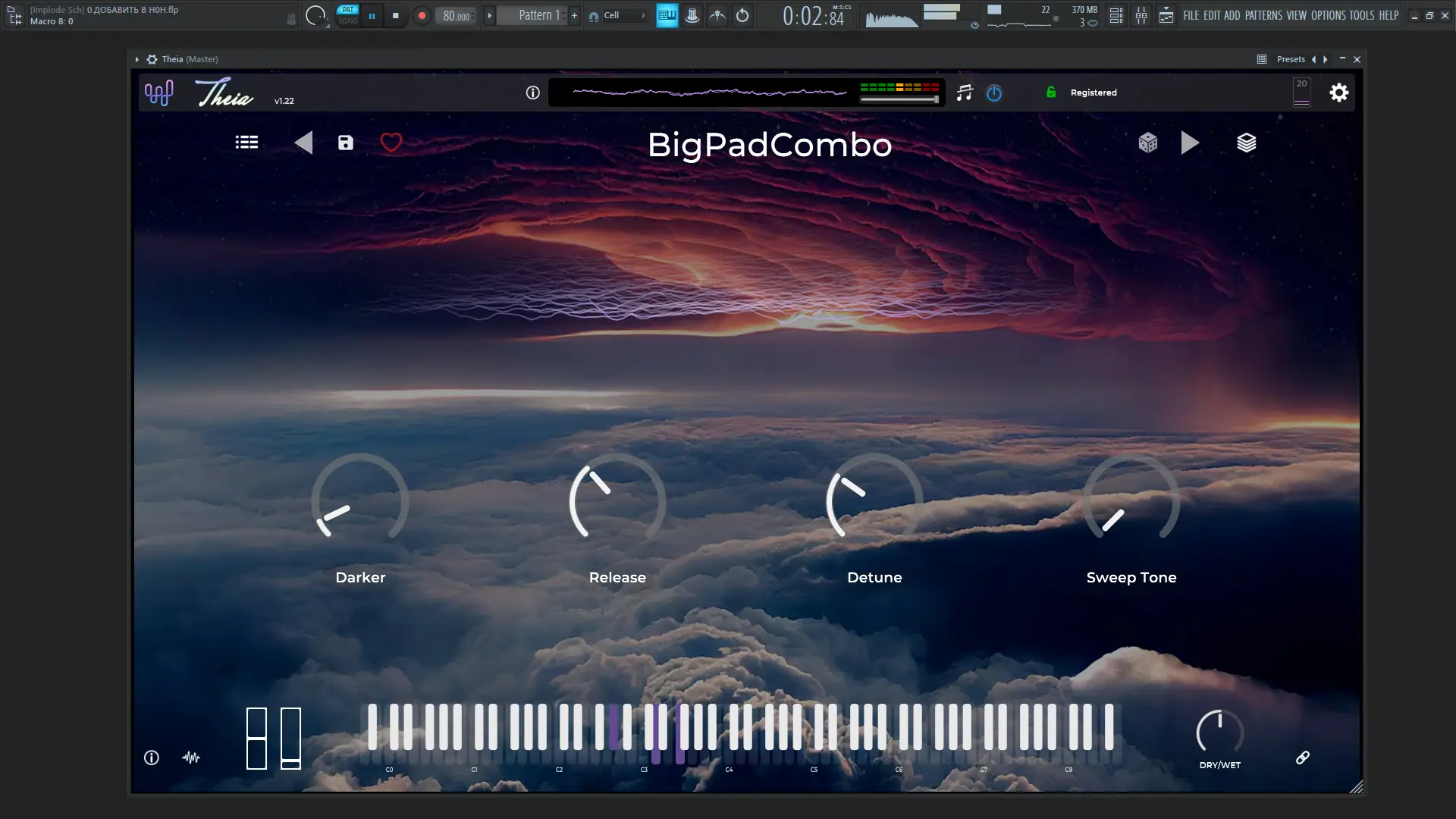The width and height of the screenshot is (1456, 819).
Task: Toggle the blue power bypass button
Action: pos(993,93)
